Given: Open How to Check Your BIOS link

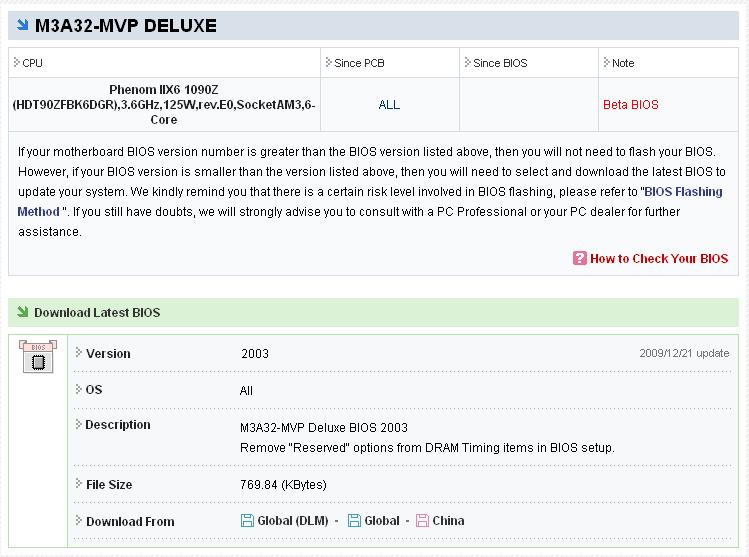Looking at the screenshot, I should pos(659,258).
